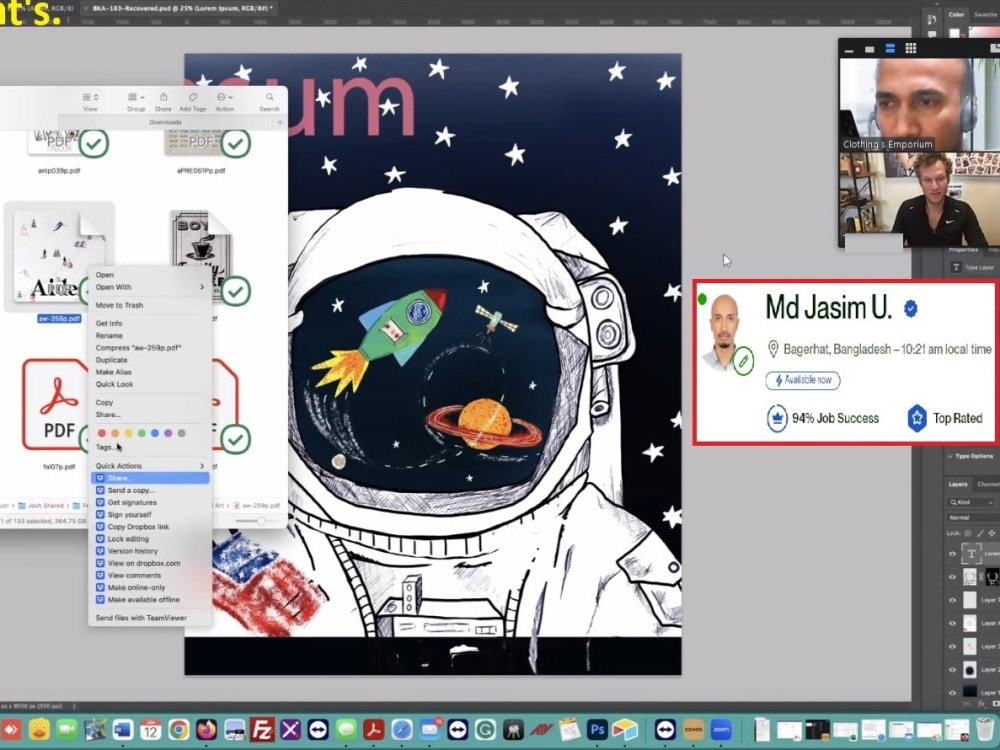The width and height of the screenshot is (1000, 750).
Task: Click Add Tags icon in Finder toolbar
Action: click(193, 97)
